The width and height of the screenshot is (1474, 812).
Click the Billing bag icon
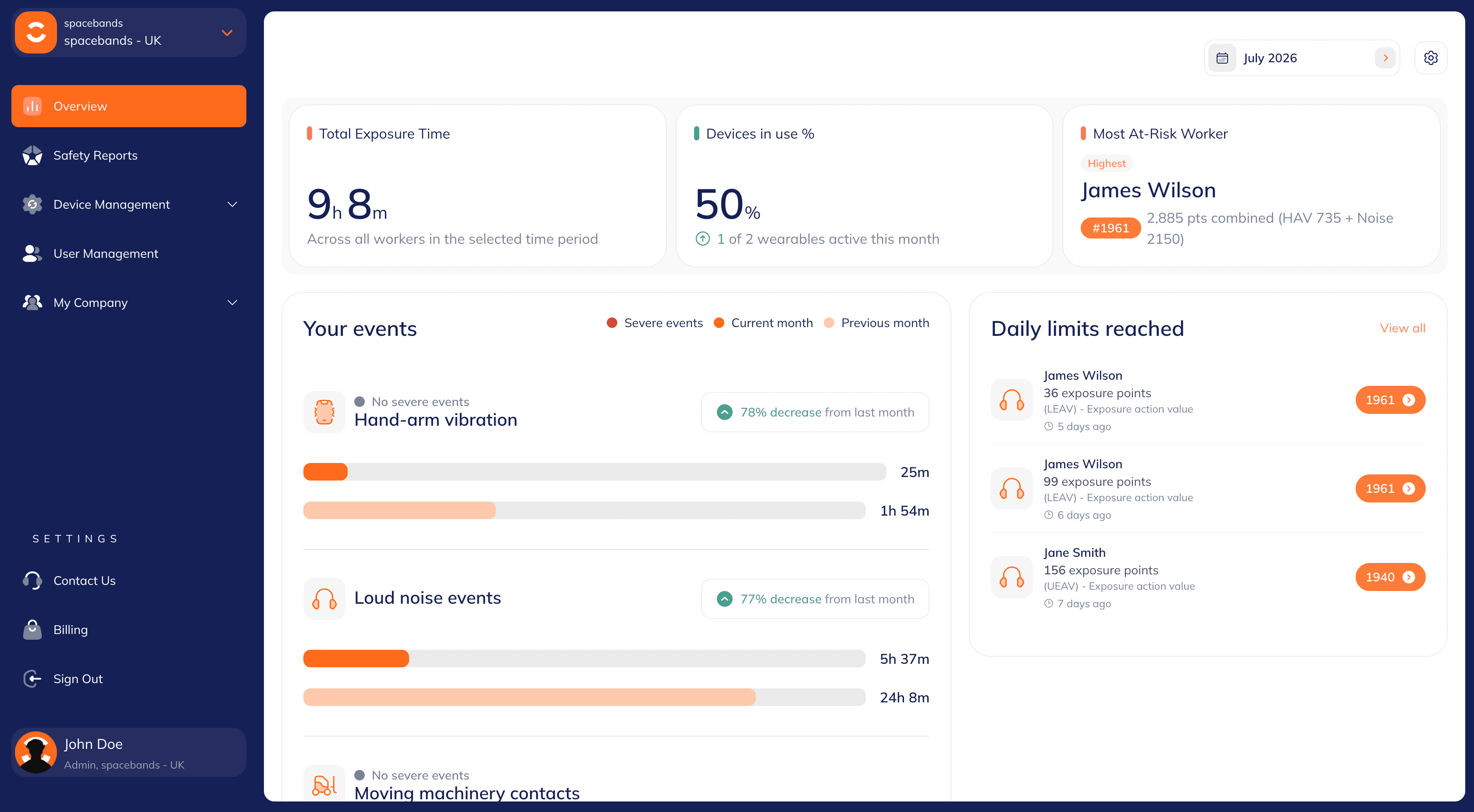(32, 630)
